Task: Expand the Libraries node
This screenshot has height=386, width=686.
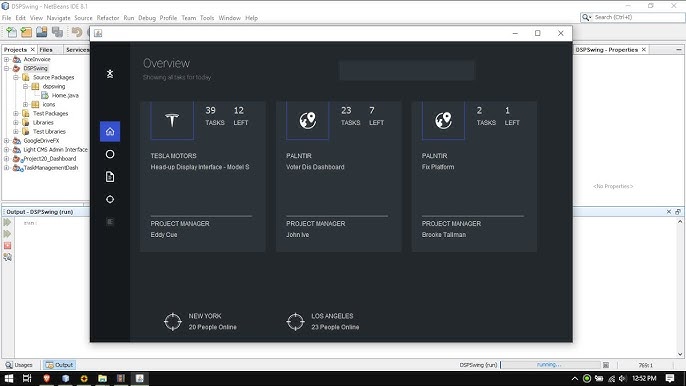Action: tap(16, 123)
